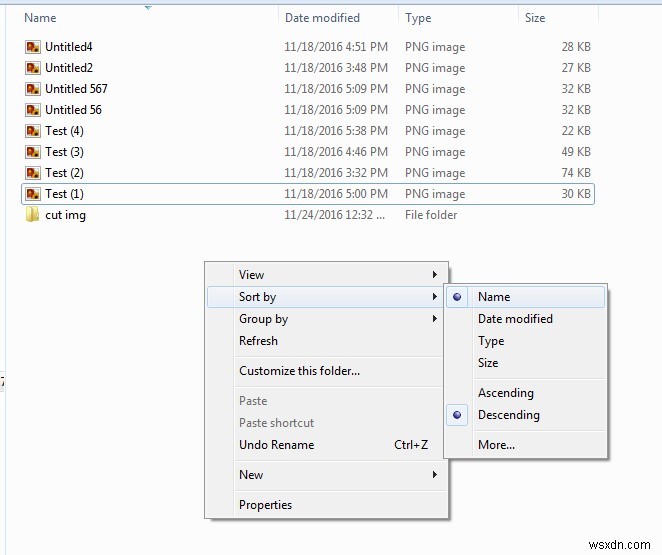
Task: Choose Descending sort order
Action: [x=509, y=415]
